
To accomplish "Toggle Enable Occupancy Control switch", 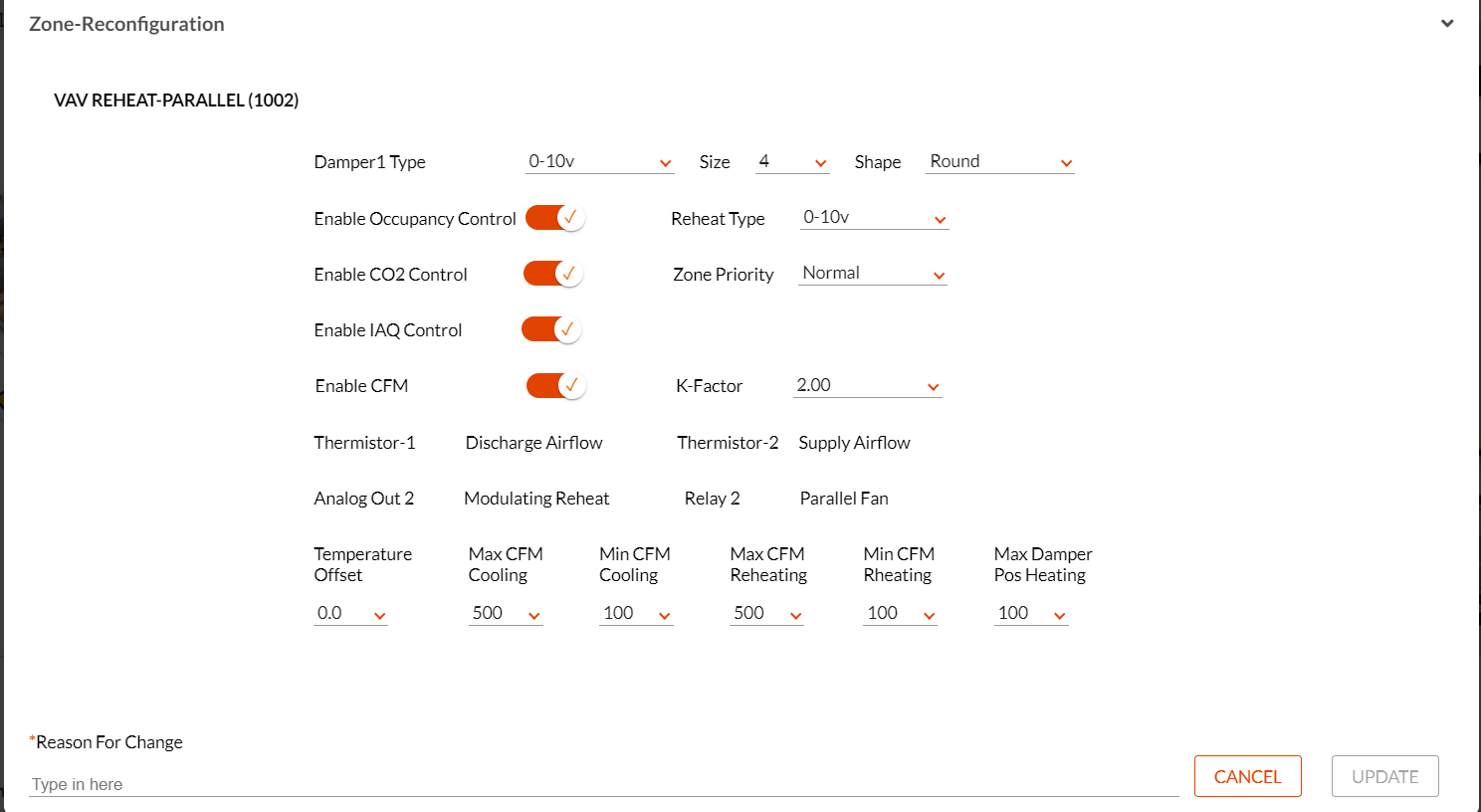I will (554, 217).
